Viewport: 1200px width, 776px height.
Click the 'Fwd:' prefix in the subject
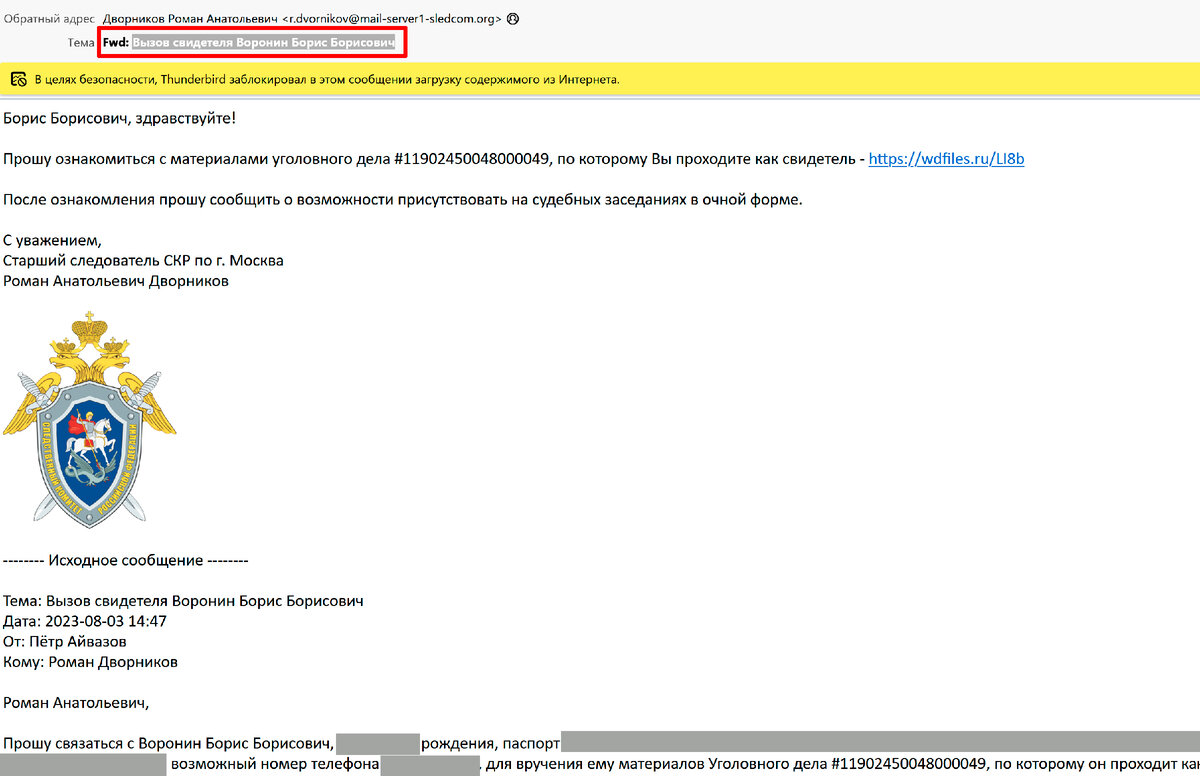pos(117,43)
